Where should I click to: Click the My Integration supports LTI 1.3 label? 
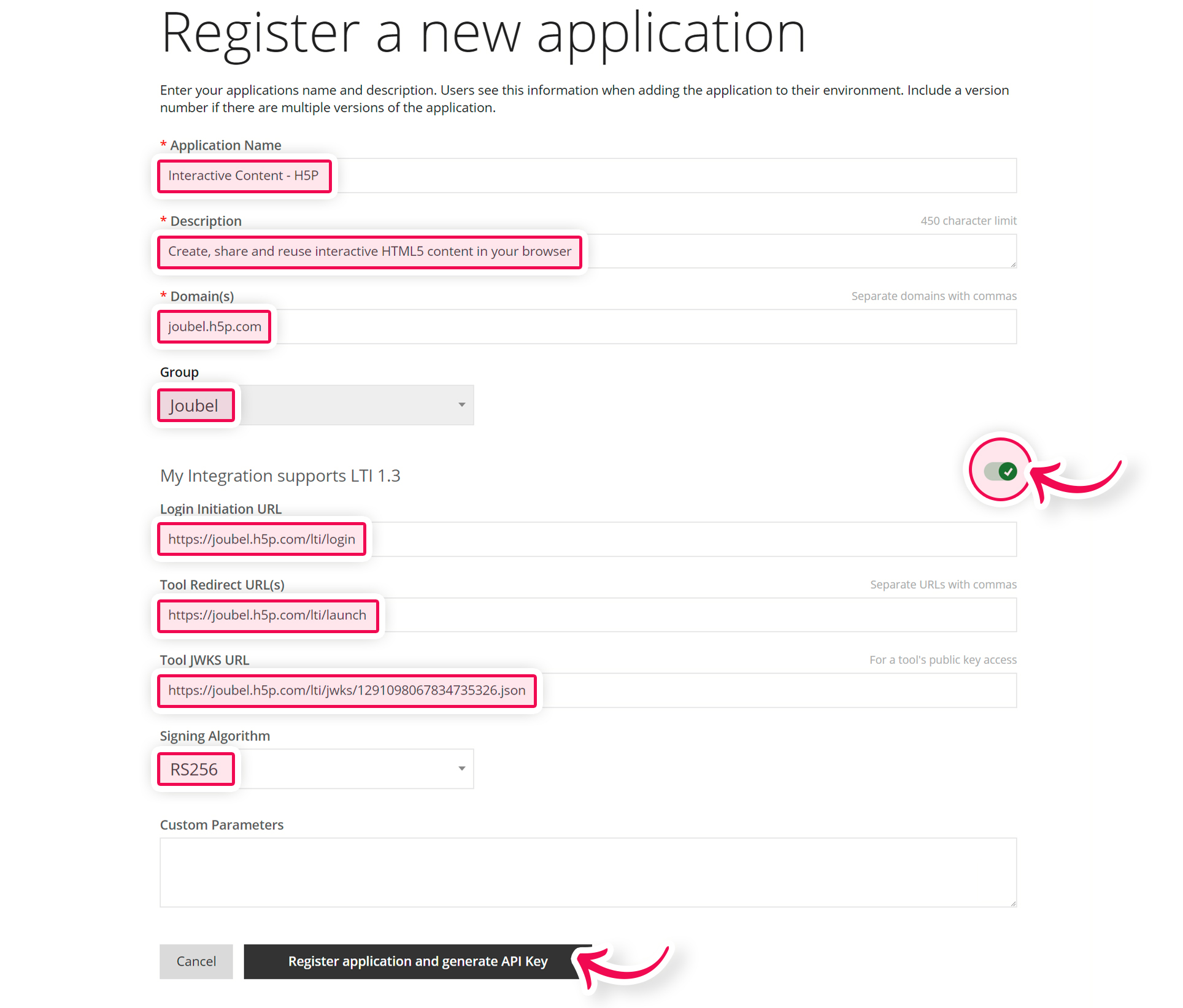tap(280, 475)
